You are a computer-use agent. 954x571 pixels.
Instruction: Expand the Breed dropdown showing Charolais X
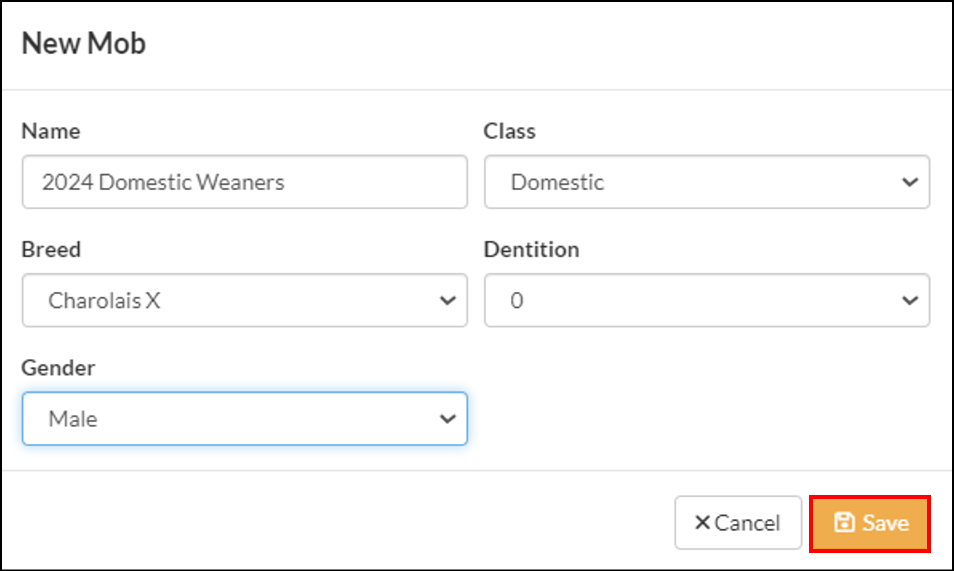coord(245,300)
